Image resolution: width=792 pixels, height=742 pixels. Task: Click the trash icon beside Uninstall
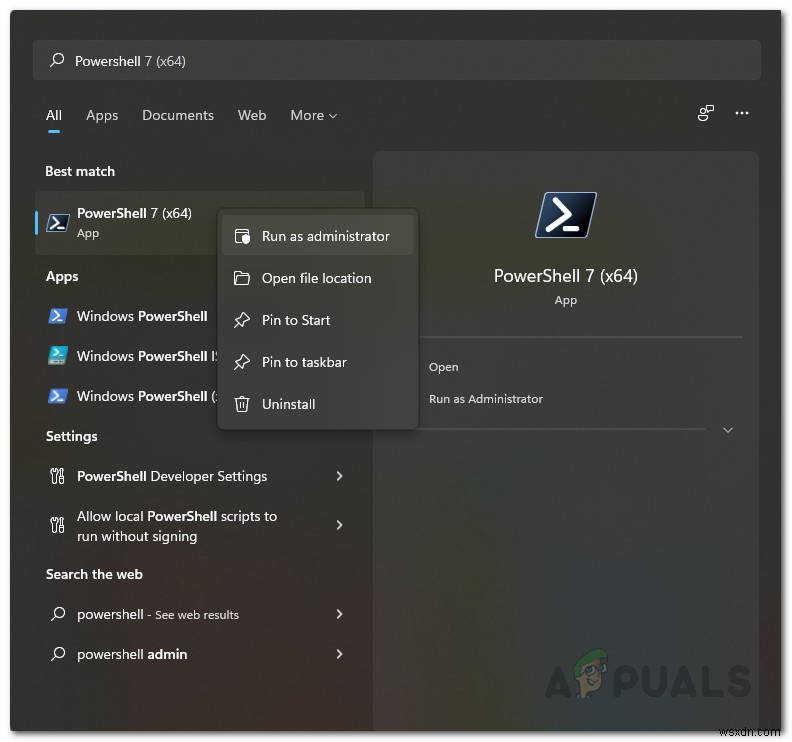pos(242,404)
